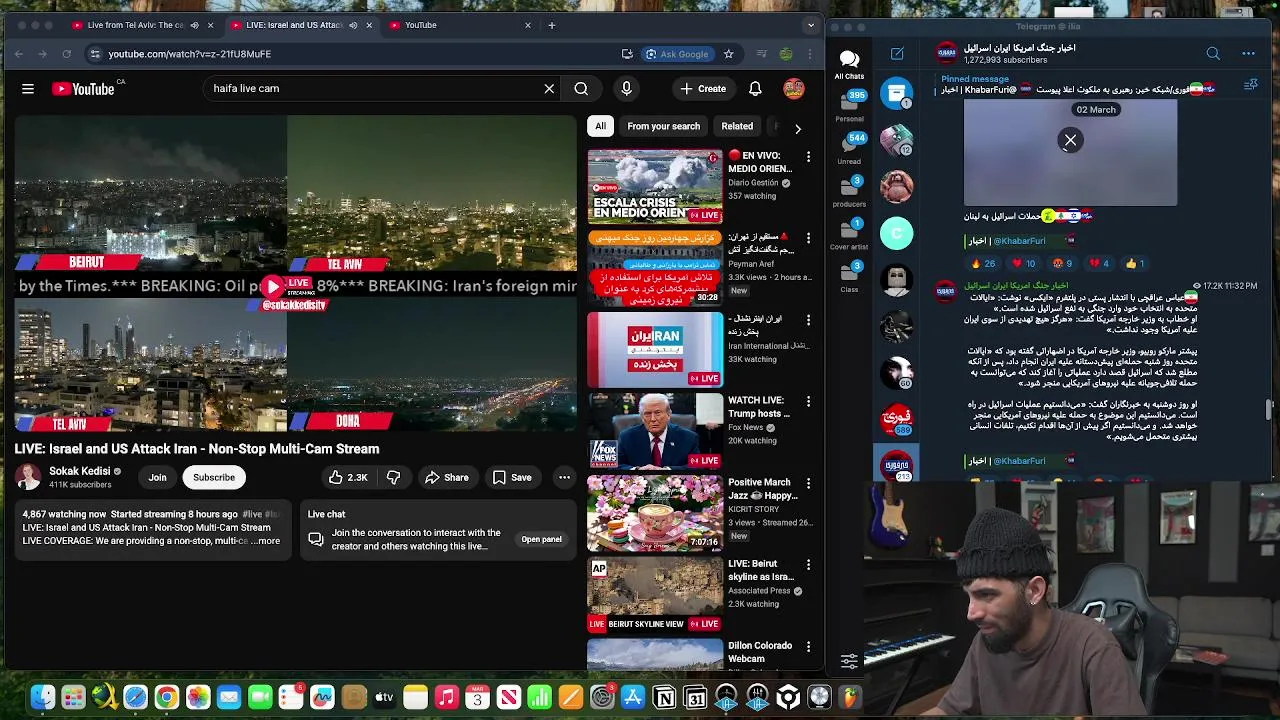Screen dimensions: 1280x720
Task: Open YouTube notifications bell
Action: (755, 89)
